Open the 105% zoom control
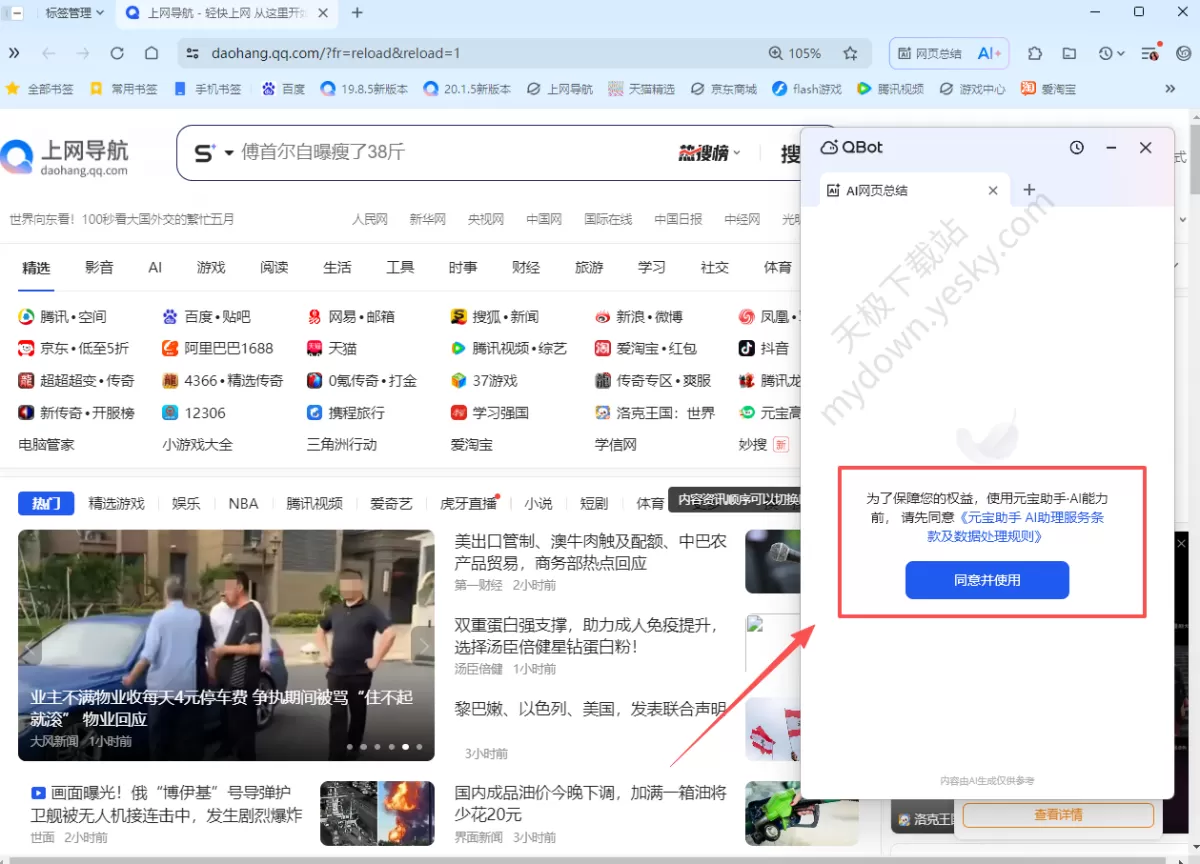The image size is (1200, 864). pyautogui.click(x=795, y=53)
